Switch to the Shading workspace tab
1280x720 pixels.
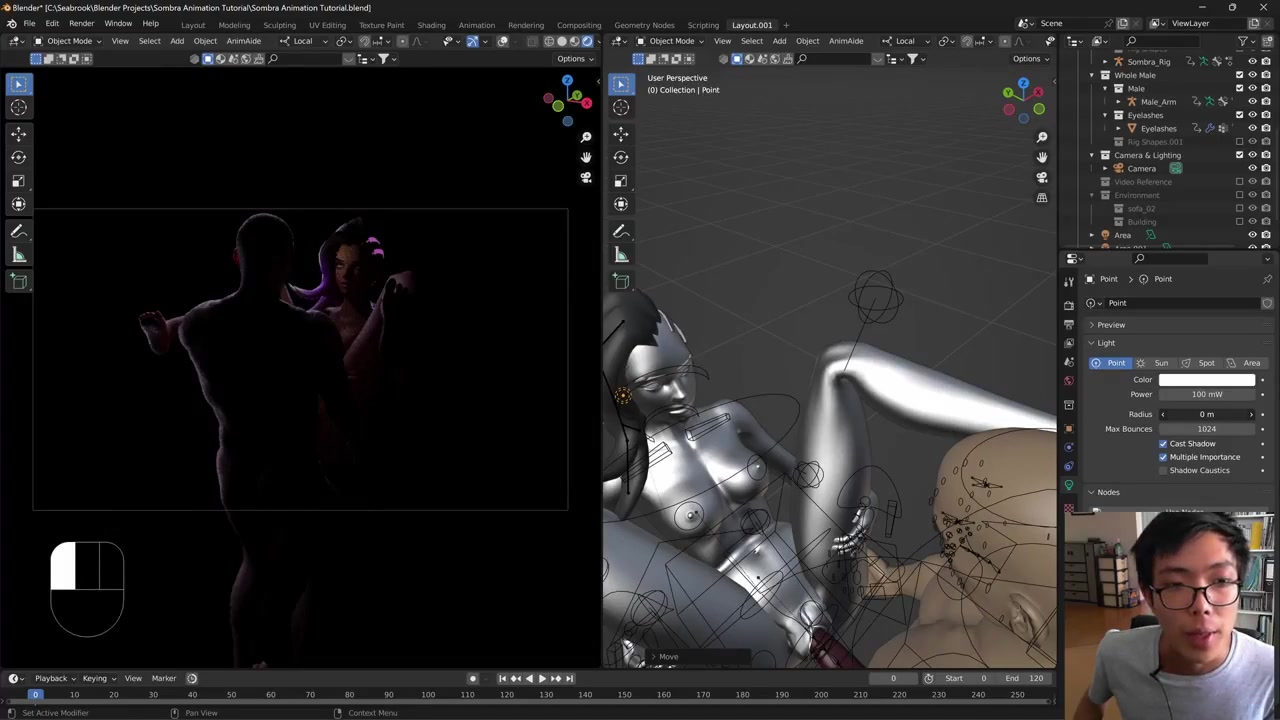[x=431, y=25]
